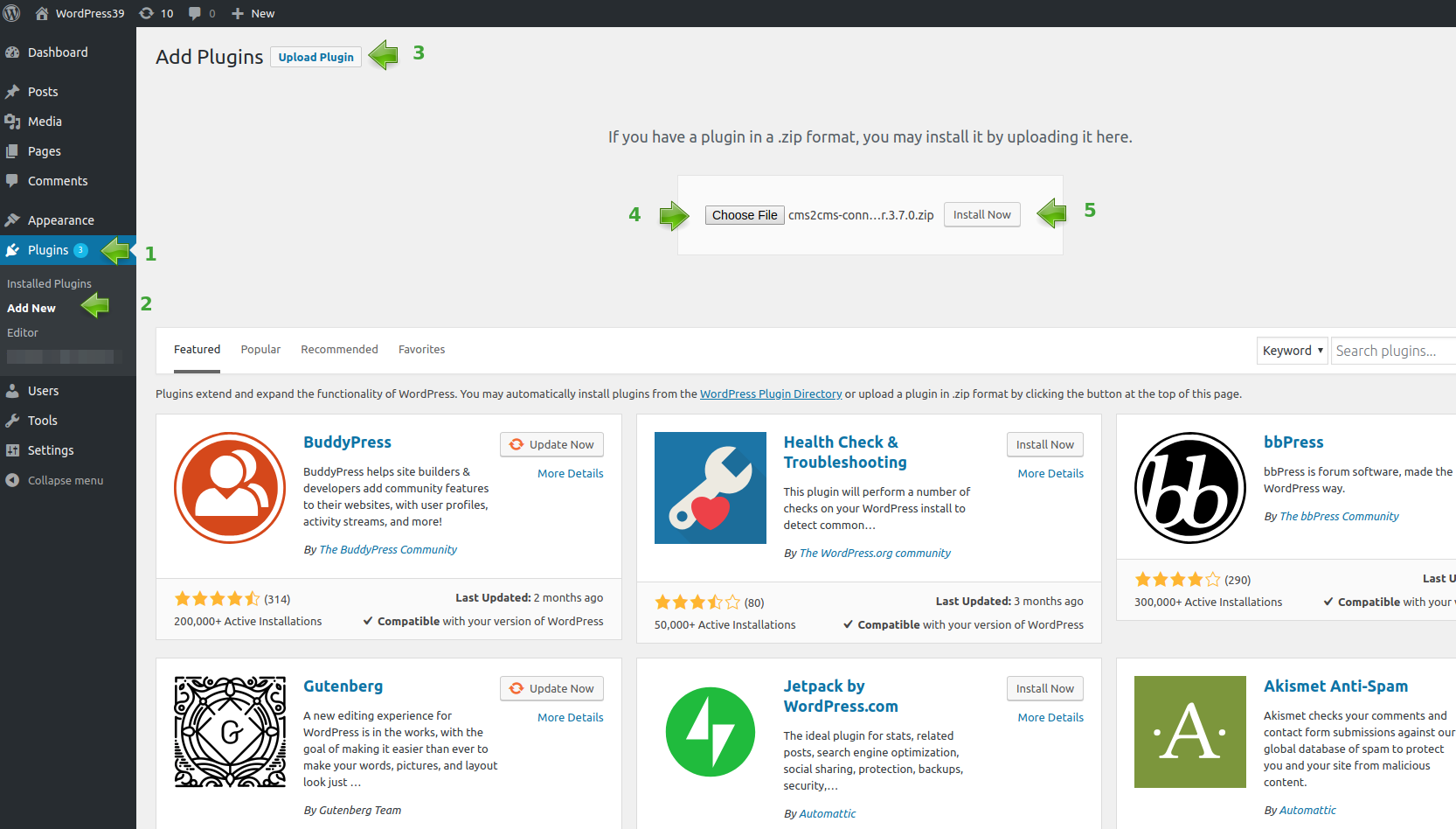Viewport: 1456px width, 829px height.
Task: Open the updates icon showing 10
Action: click(x=156, y=13)
